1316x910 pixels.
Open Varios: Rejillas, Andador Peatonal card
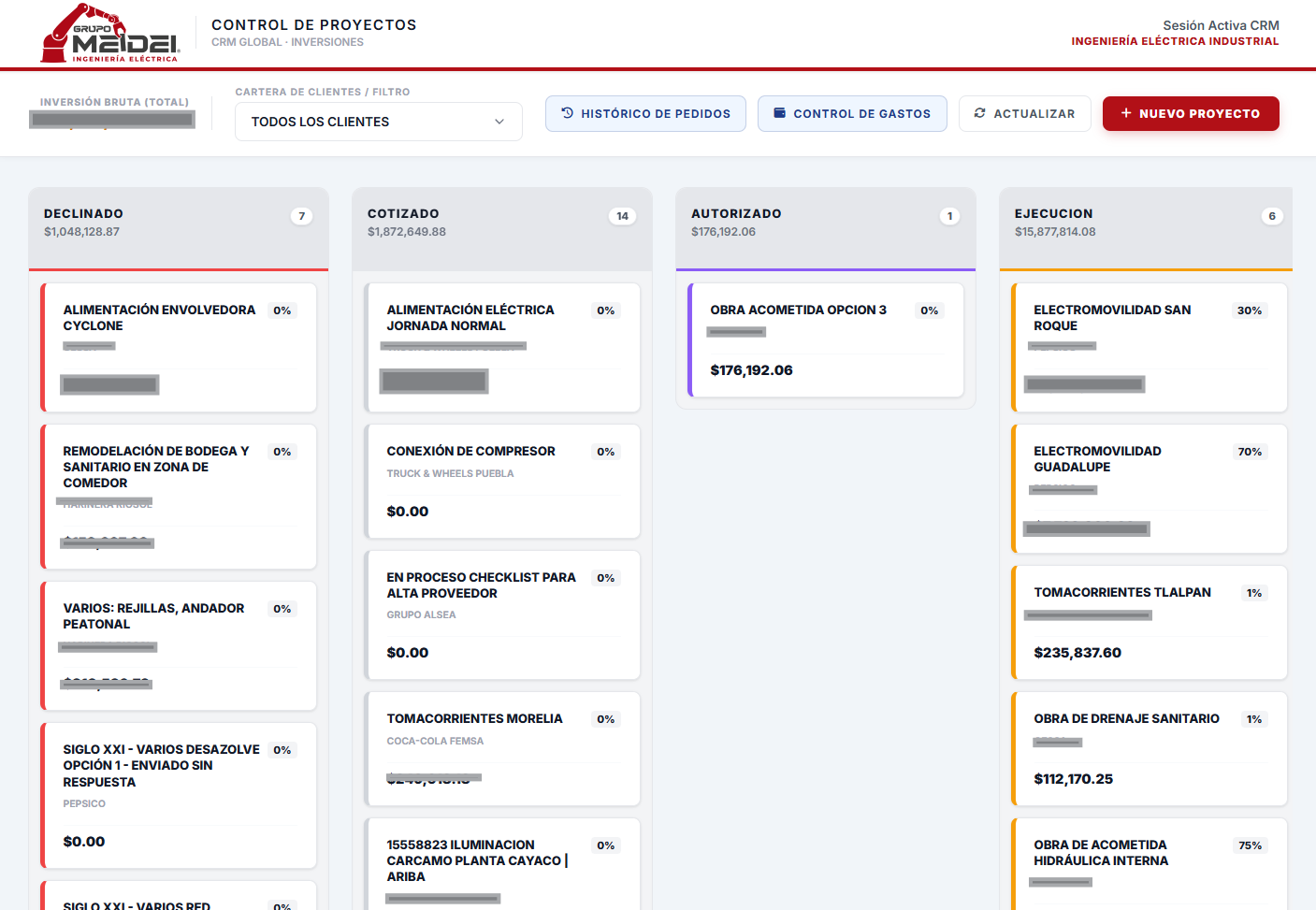pos(178,645)
